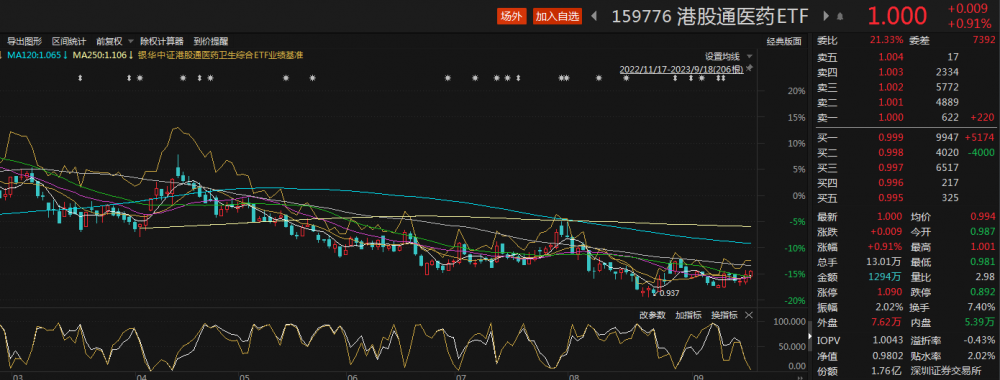Click the 2022/11/17-2023/9/18 date range link

point(681,69)
